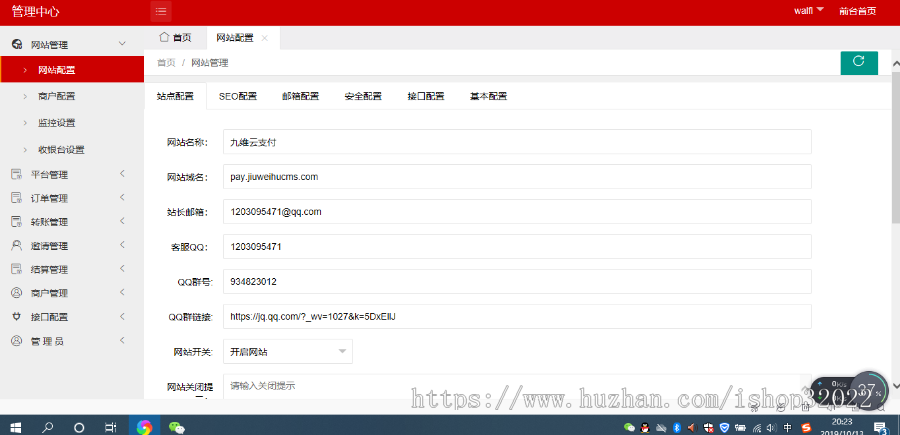Expand the 订单管理 sidebar group
Screen dimensions: 900x435
pyautogui.click(x=122, y=197)
